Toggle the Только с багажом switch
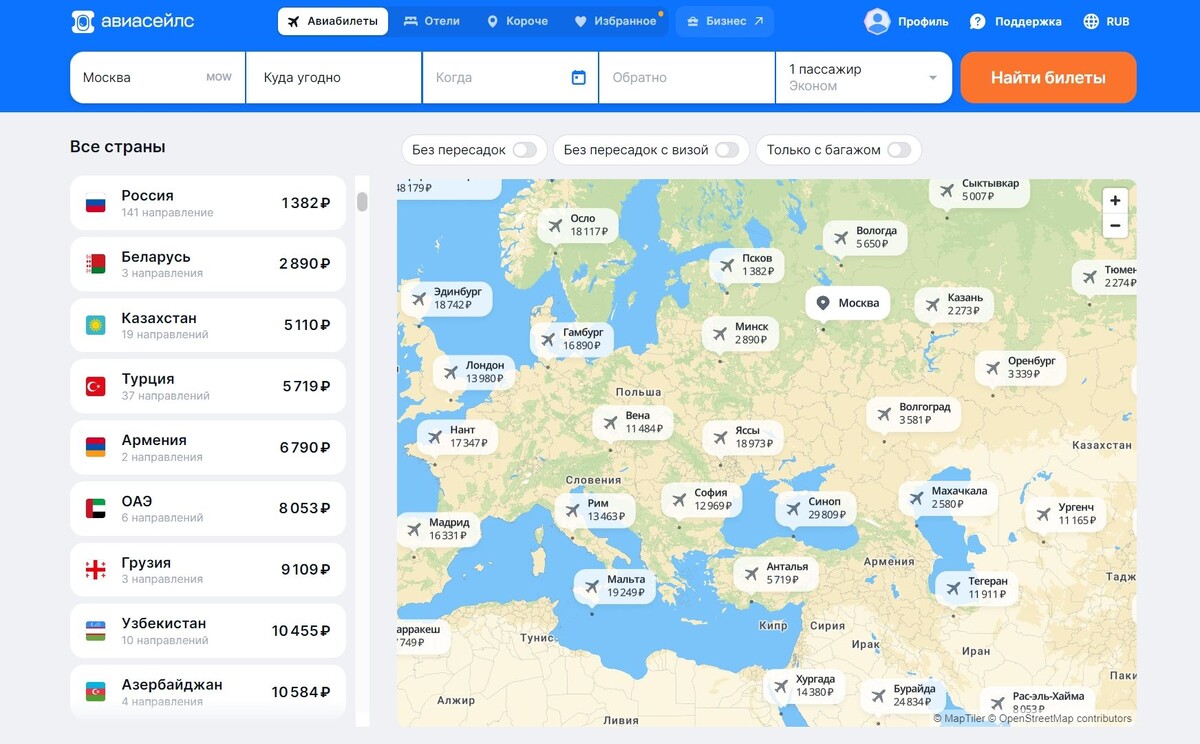Image resolution: width=1200 pixels, height=744 pixels. 899,150
